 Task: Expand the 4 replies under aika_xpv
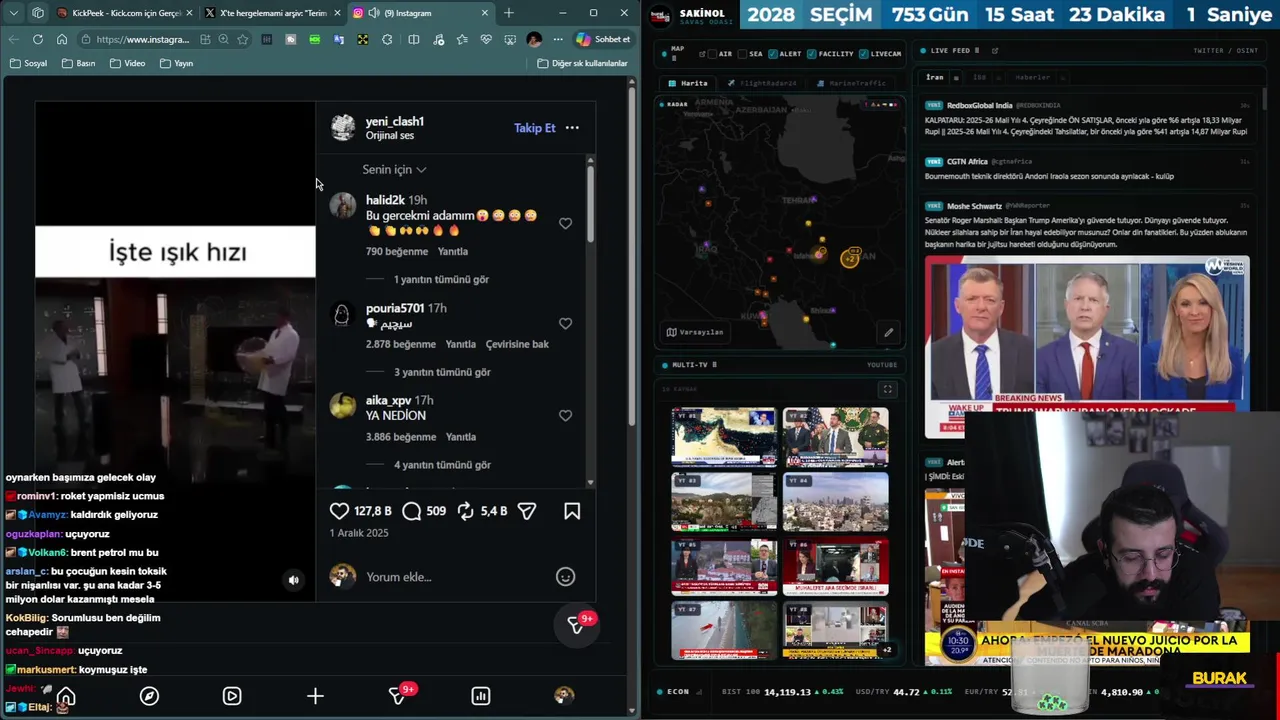pyautogui.click(x=441, y=465)
